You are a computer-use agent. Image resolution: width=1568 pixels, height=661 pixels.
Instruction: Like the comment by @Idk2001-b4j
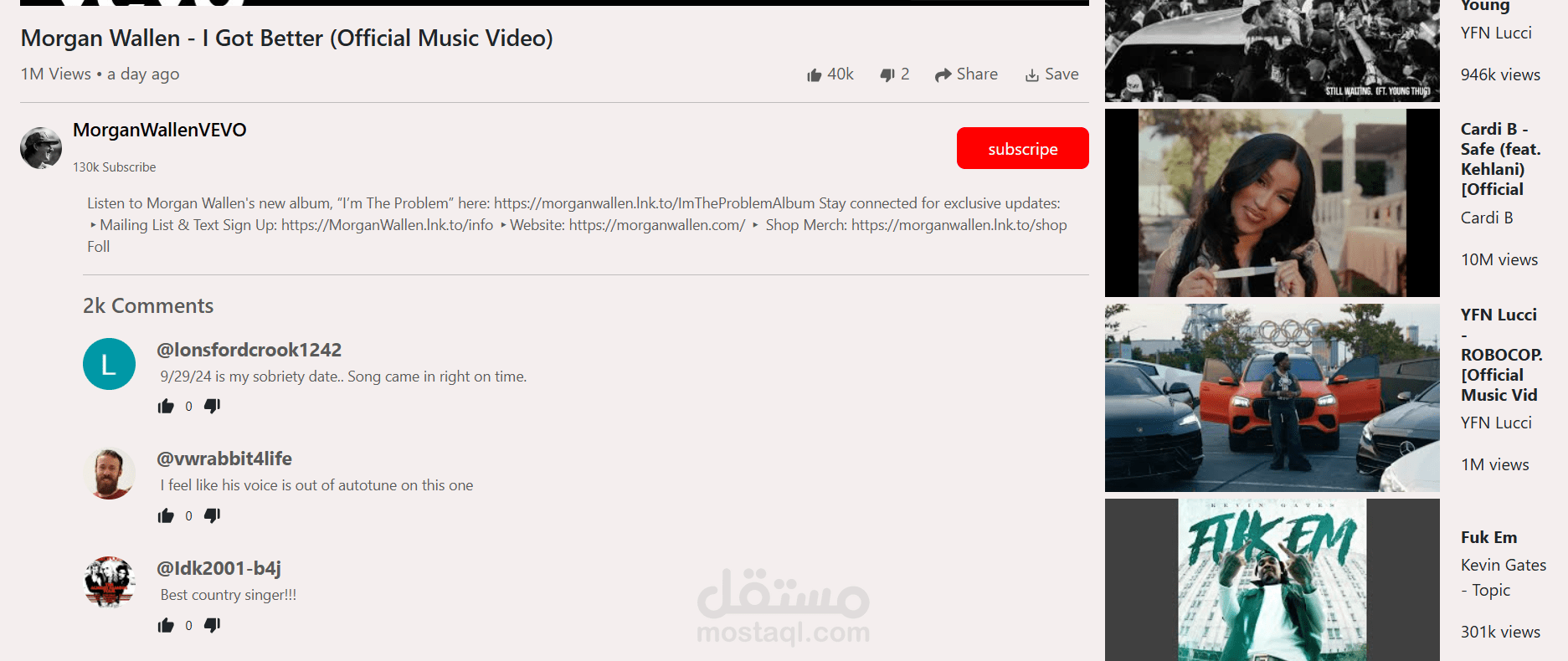[x=166, y=625]
